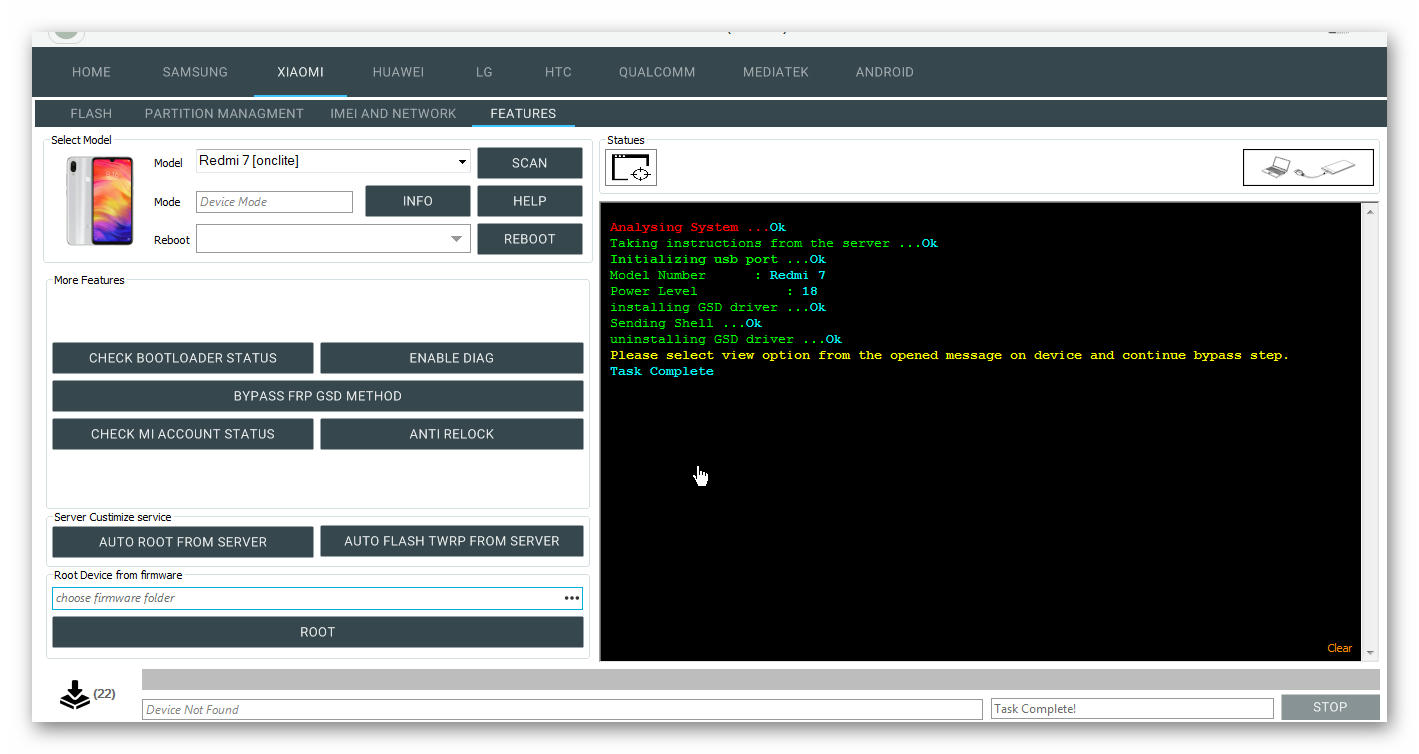The width and height of the screenshot is (1419, 754).
Task: Click yellow 'Please select view option' log message
Action: pyautogui.click(x=950, y=356)
